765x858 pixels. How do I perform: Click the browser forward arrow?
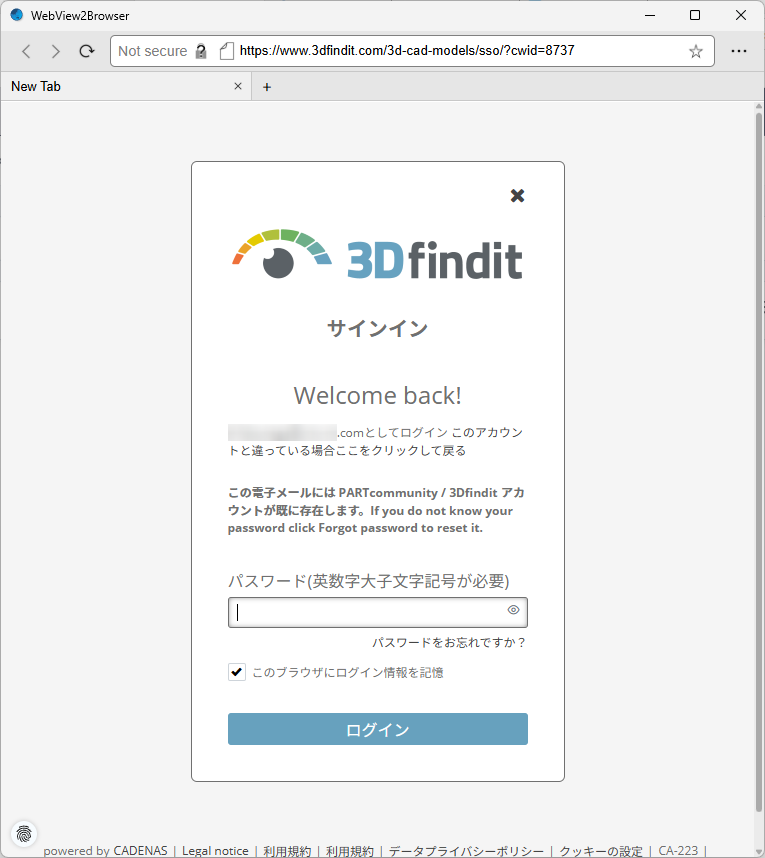(56, 51)
